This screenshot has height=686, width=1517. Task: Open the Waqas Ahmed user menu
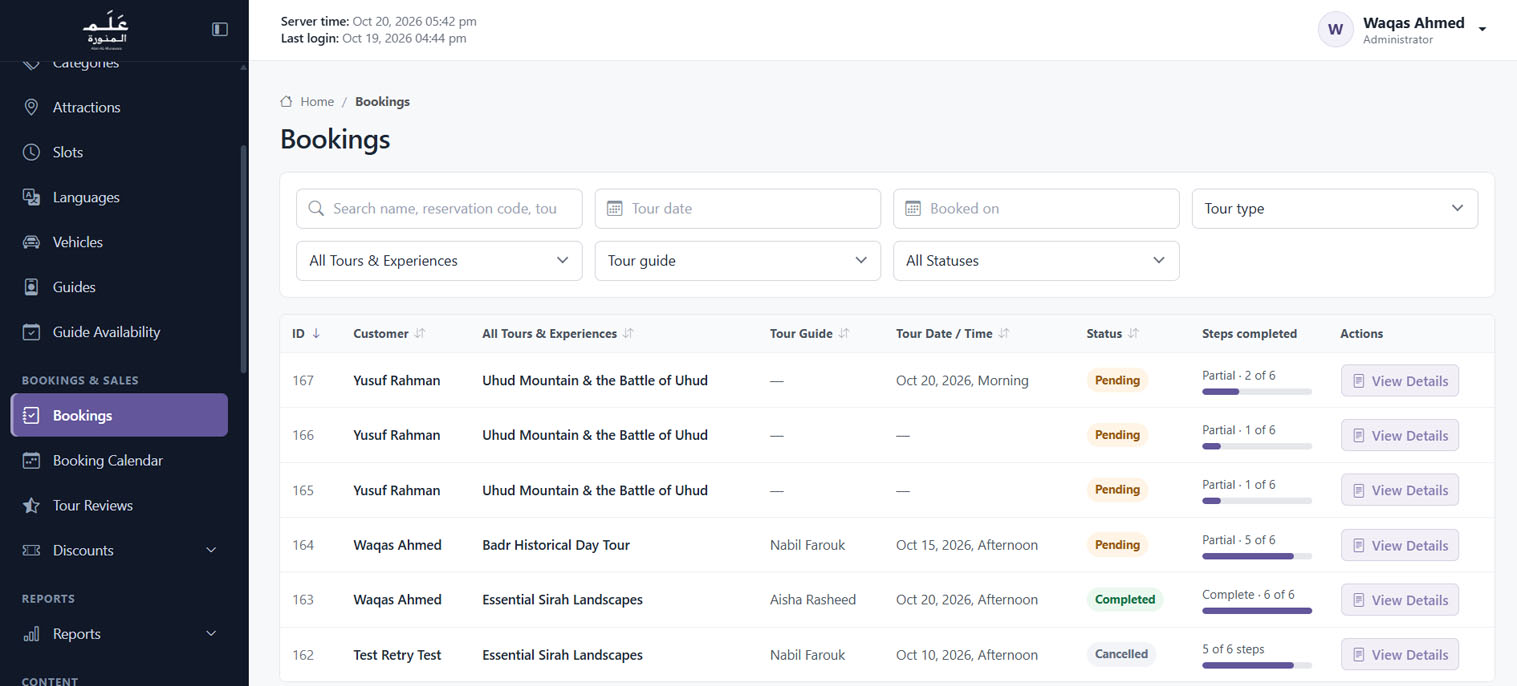1403,29
